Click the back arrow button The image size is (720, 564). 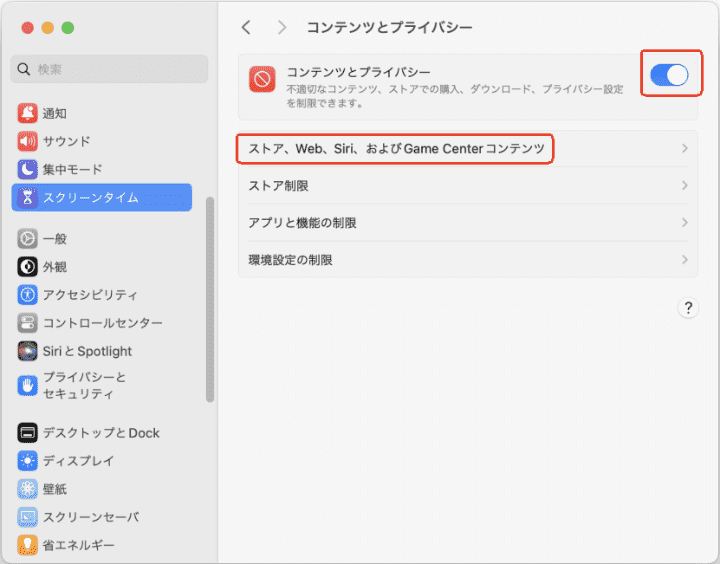coord(246,27)
